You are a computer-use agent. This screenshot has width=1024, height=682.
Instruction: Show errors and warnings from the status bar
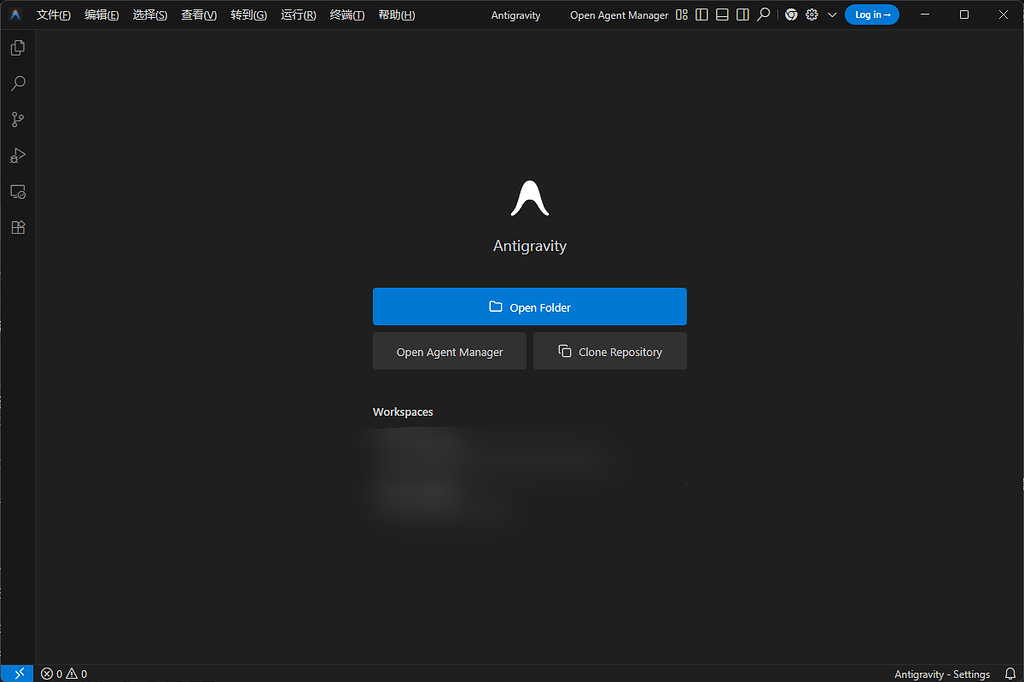(64, 674)
